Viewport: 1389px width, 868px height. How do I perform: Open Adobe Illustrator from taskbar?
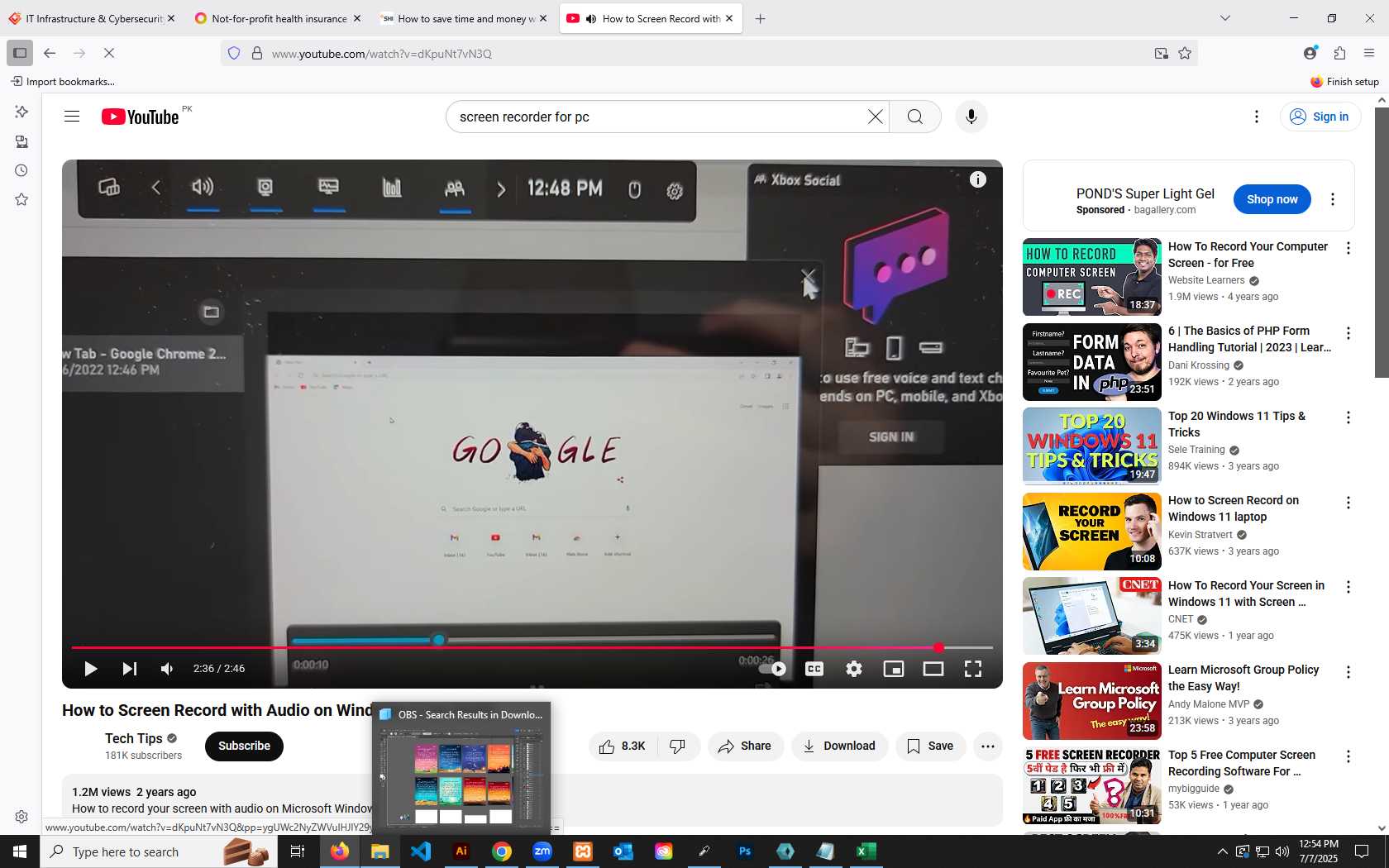point(461,851)
